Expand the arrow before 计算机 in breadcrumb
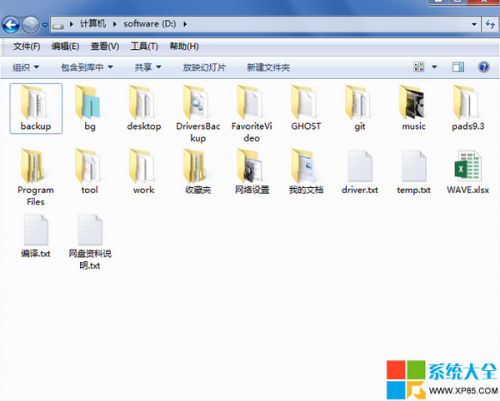 71,24
